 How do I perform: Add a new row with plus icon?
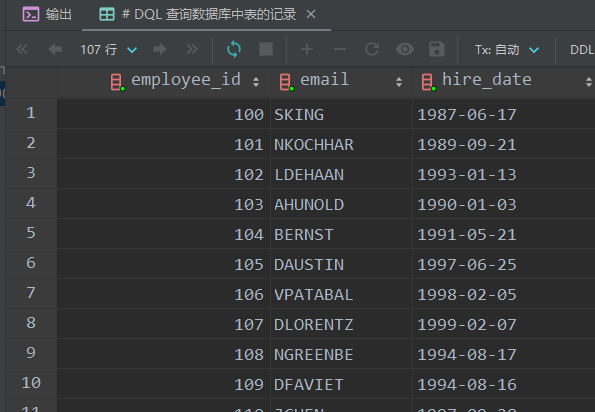pyautogui.click(x=307, y=49)
